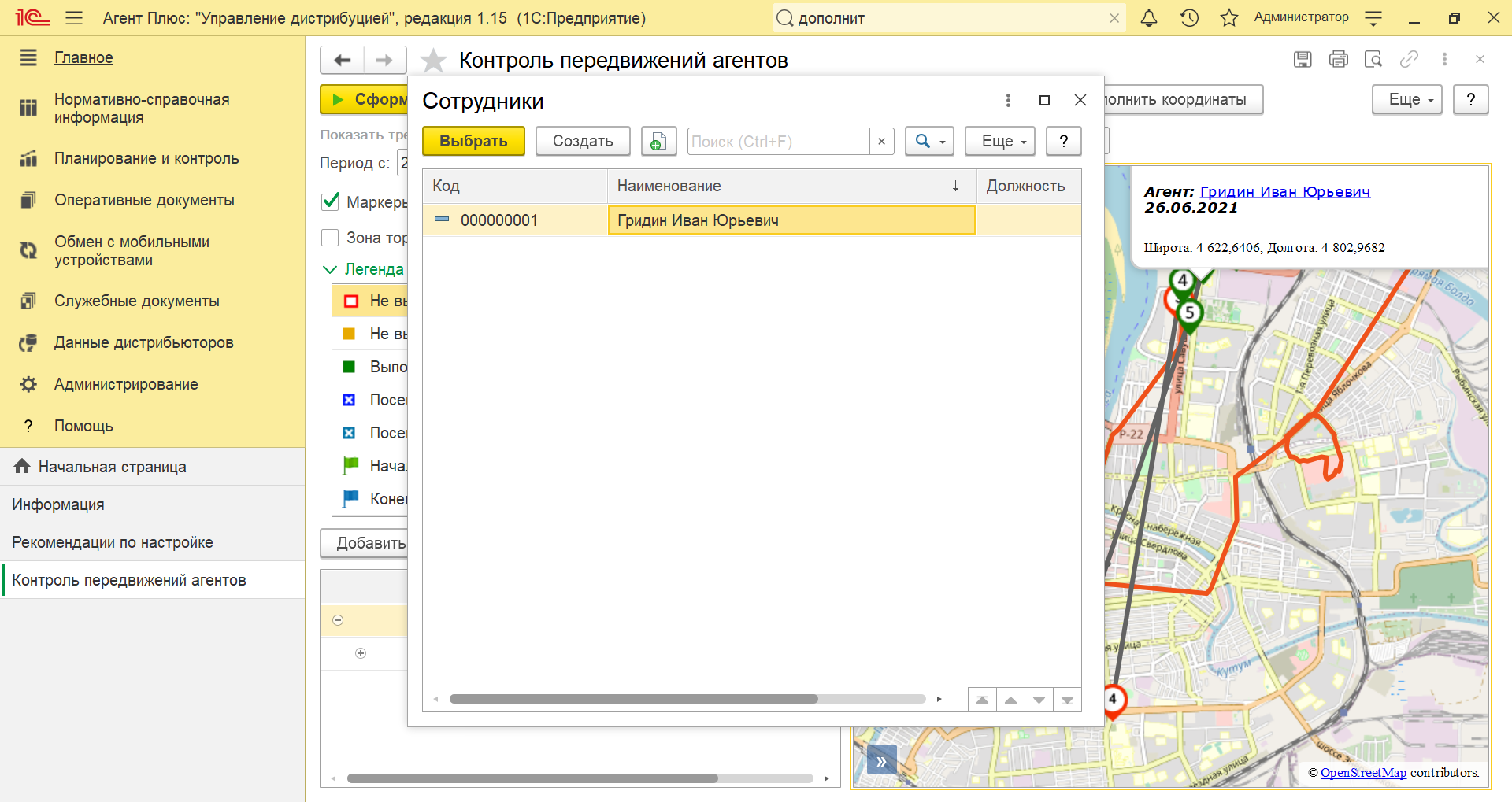Move up one row arrow in Сотрудники
The height and width of the screenshot is (802, 1512).
point(1010,700)
